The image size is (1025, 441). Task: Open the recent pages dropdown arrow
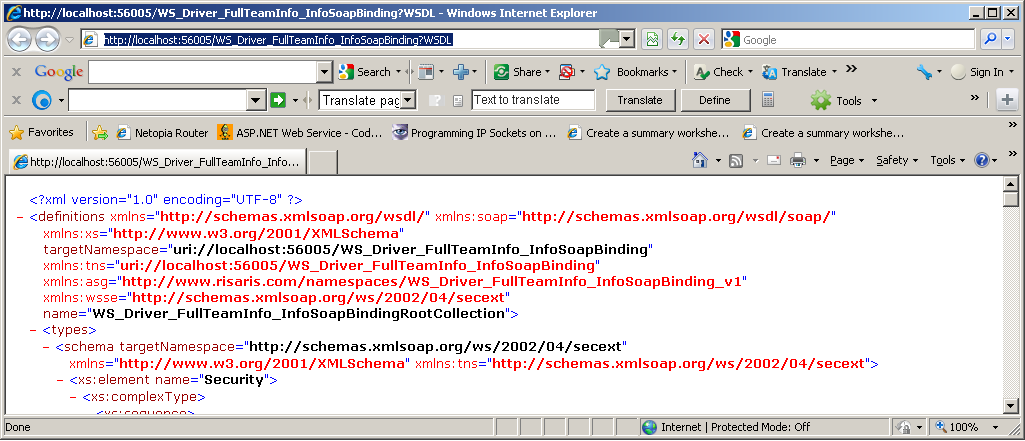(69, 40)
